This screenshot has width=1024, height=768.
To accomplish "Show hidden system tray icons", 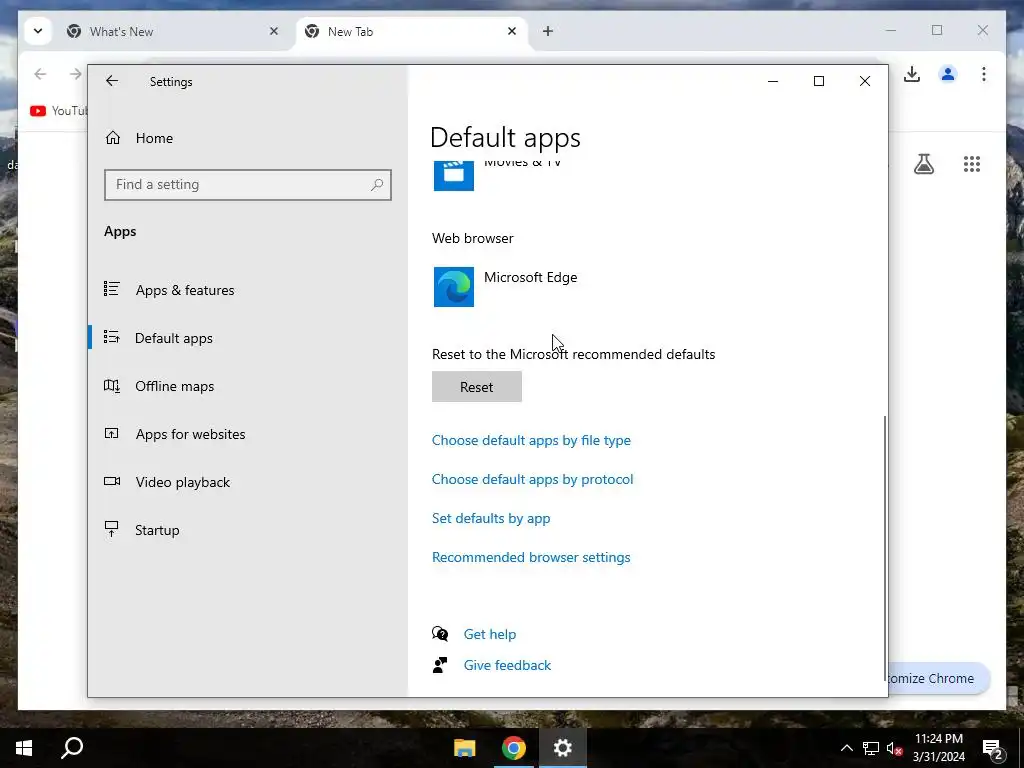I will point(846,748).
